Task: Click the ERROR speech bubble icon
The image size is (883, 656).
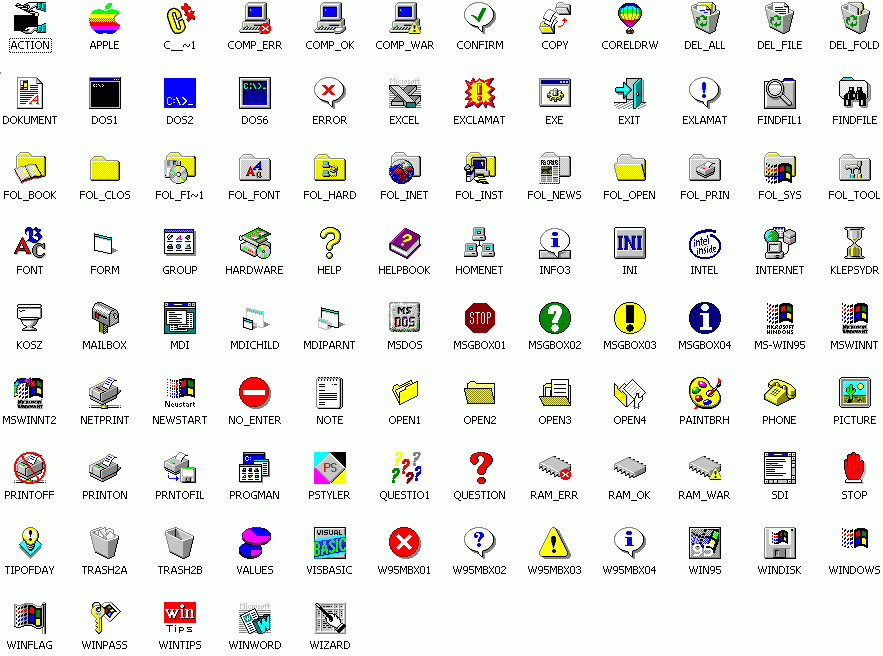Action: tap(329, 93)
